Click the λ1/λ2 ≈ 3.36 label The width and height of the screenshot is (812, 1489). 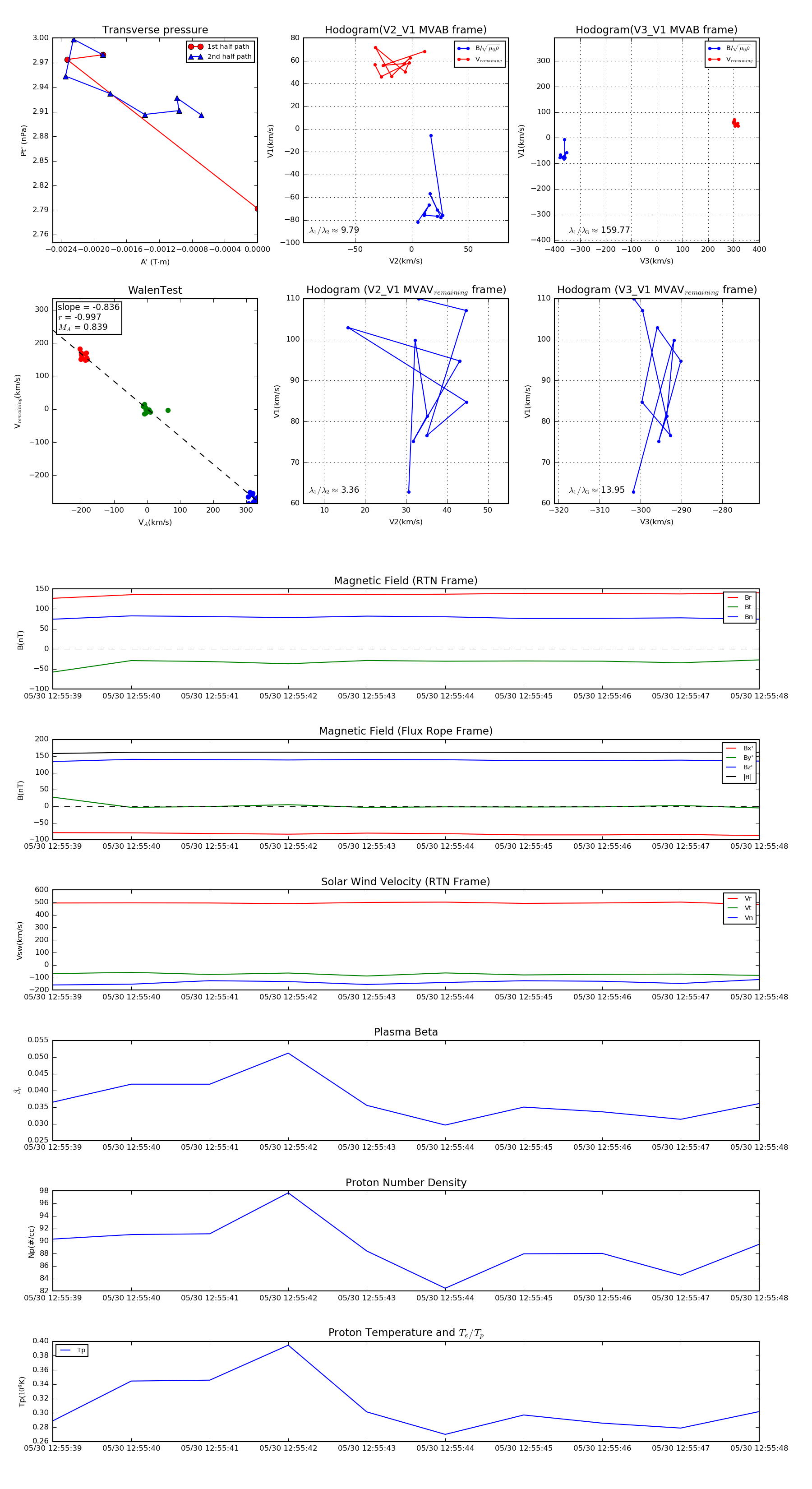point(334,490)
